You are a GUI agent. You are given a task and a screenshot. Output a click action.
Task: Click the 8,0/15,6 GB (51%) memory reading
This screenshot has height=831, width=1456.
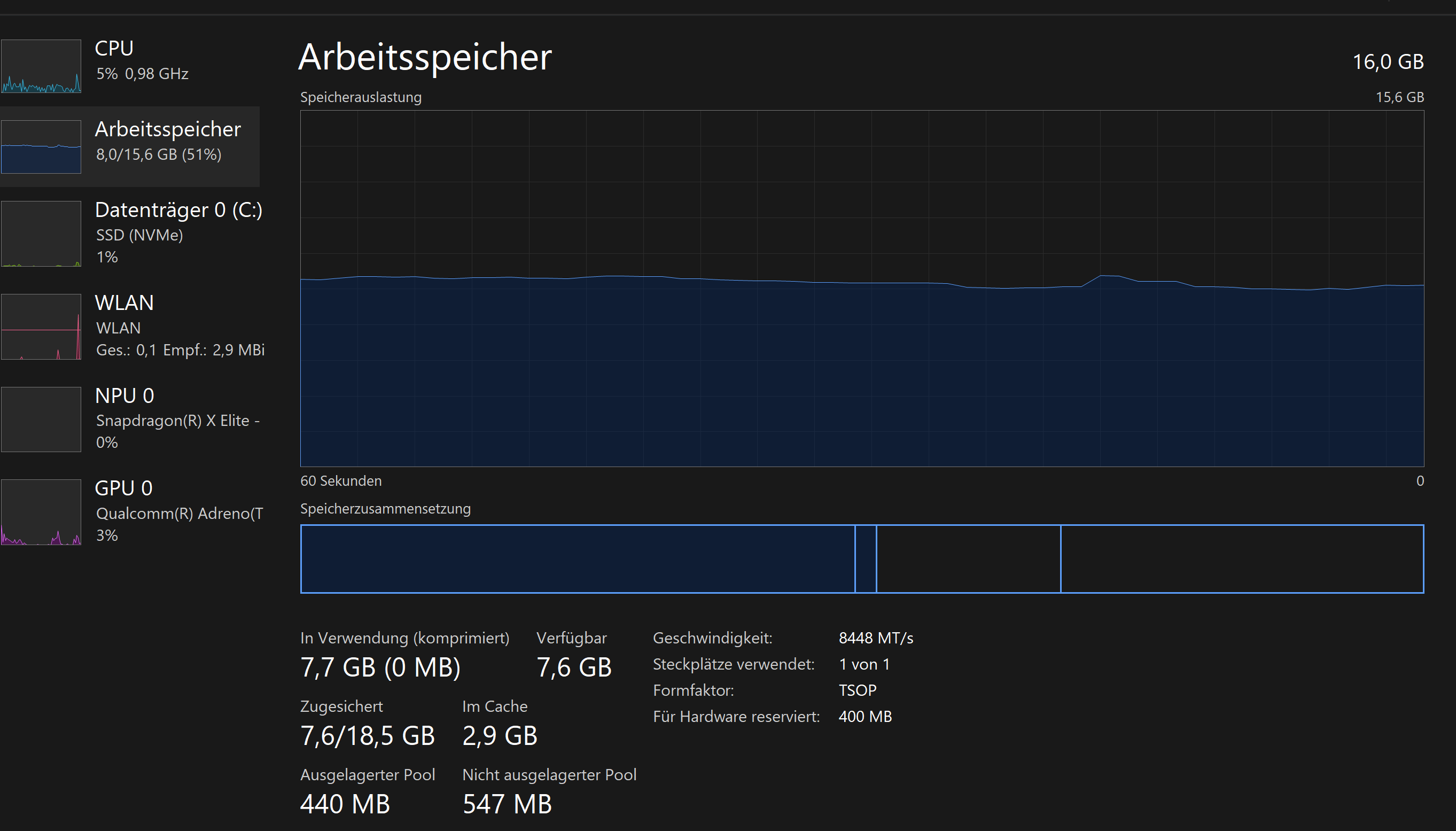coord(159,154)
